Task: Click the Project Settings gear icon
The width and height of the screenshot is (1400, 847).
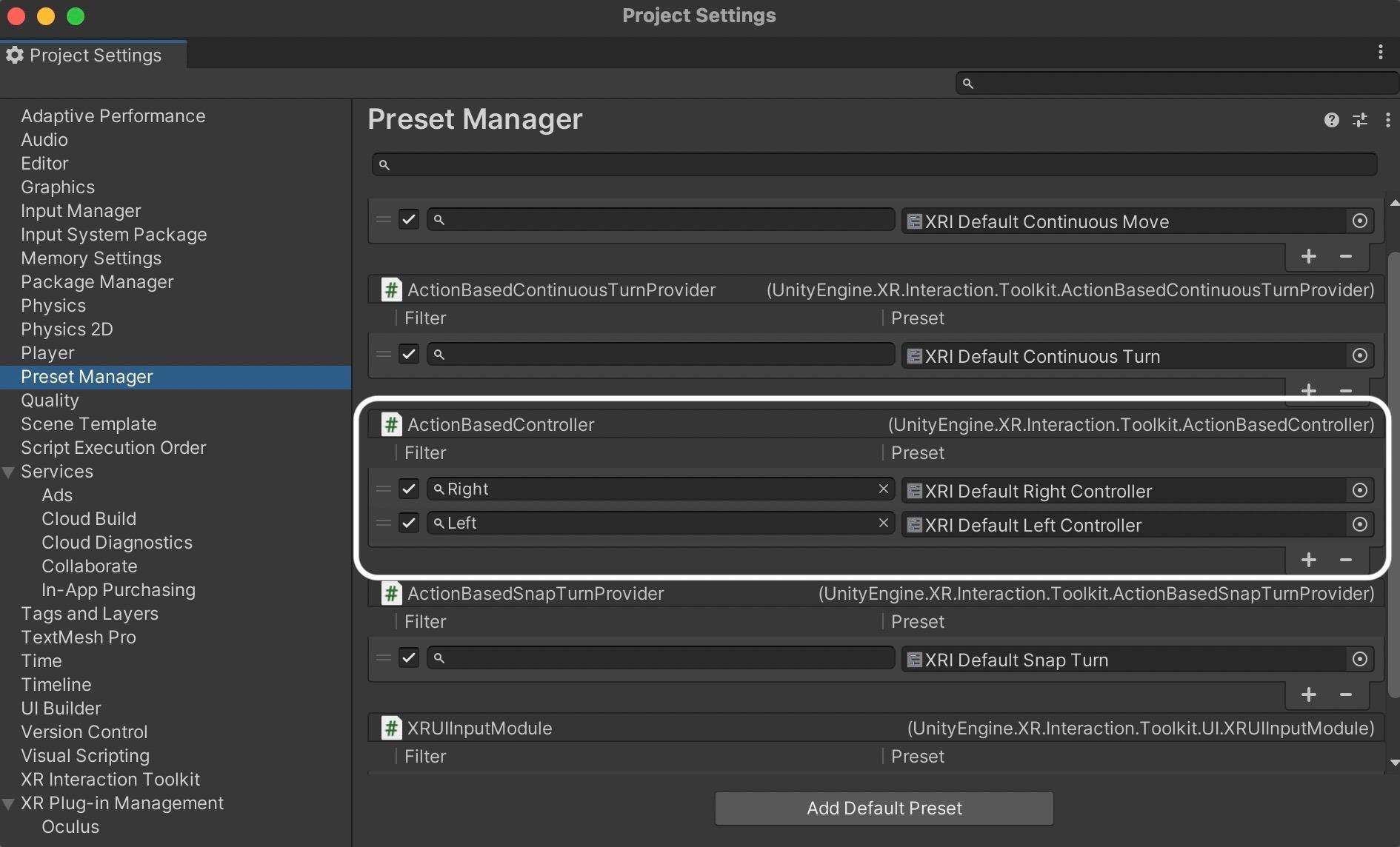Action: (x=15, y=55)
